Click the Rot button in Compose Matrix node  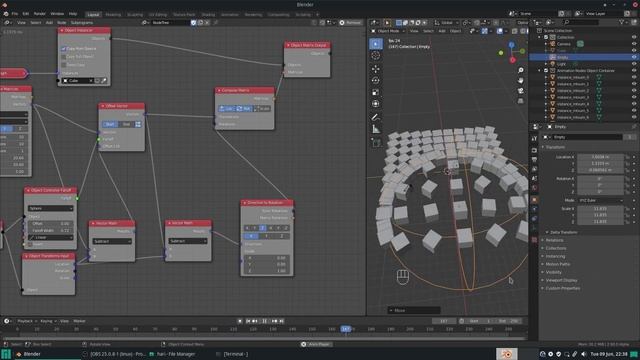click(243, 109)
